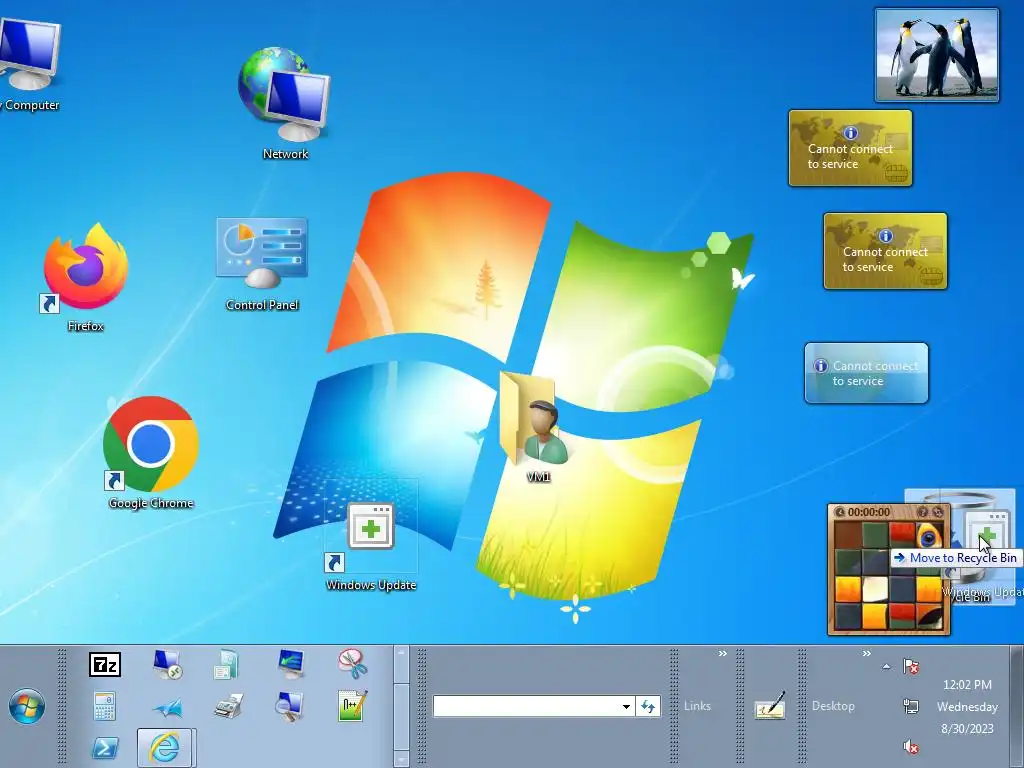1024x768 pixels.
Task: Click the penguins slideshow gadget
Action: [x=936, y=55]
